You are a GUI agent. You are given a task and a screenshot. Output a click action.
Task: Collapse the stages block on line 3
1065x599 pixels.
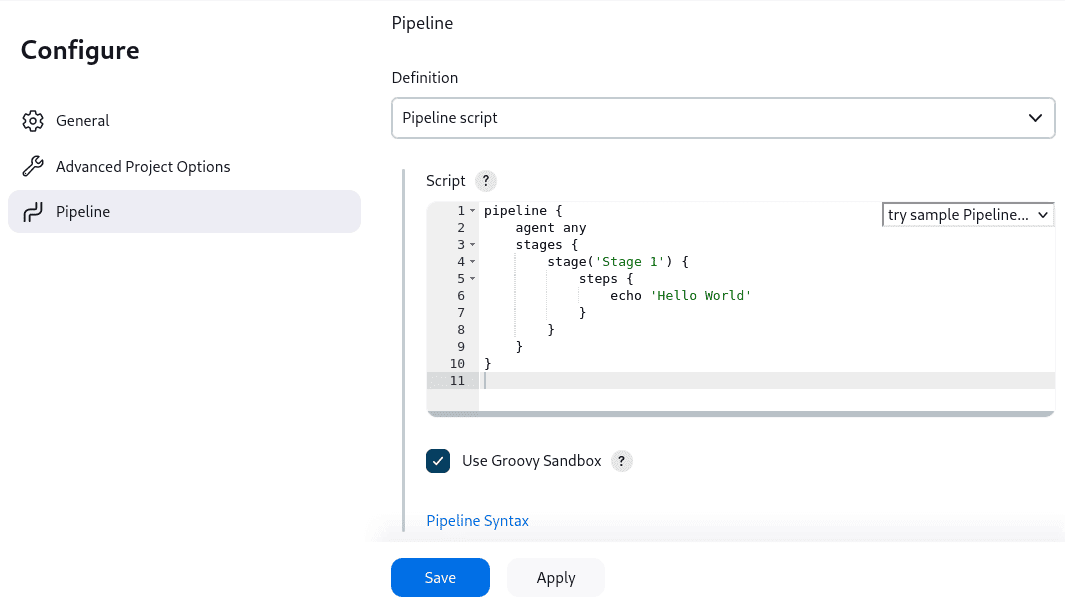472,244
